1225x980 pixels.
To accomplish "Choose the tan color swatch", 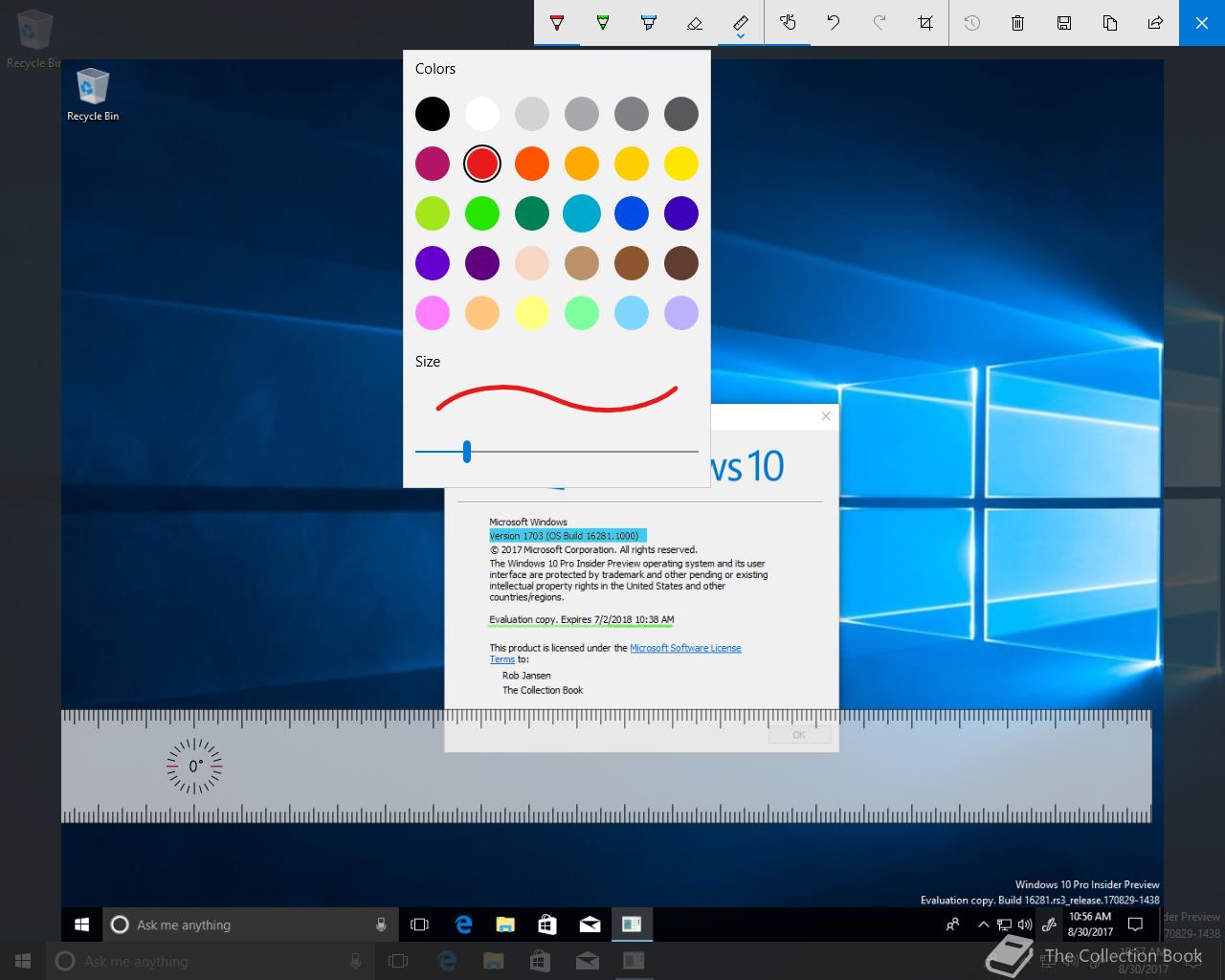I will pyautogui.click(x=582, y=263).
